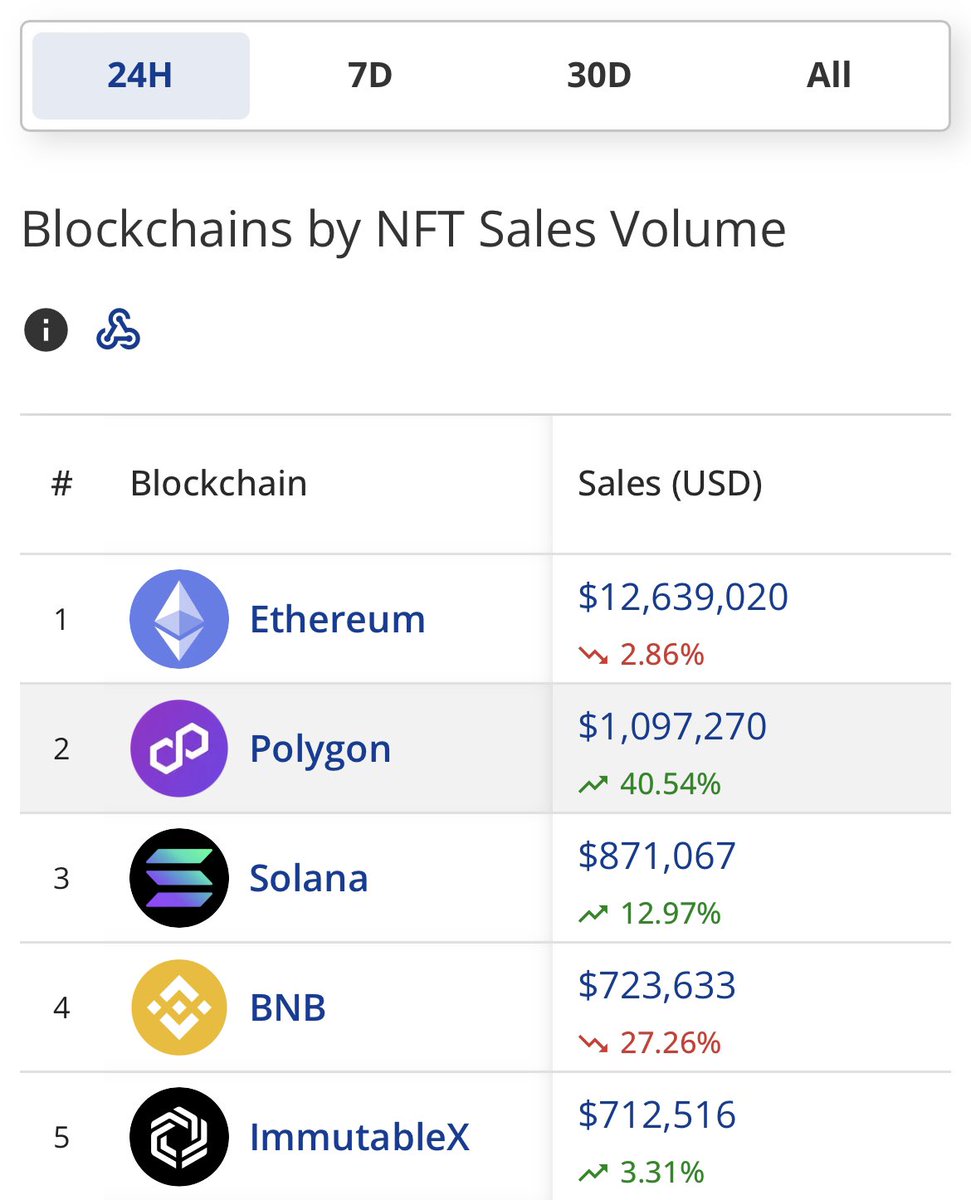This screenshot has width=971, height=1200.
Task: Select the 24H time range tab
Action: point(141,76)
